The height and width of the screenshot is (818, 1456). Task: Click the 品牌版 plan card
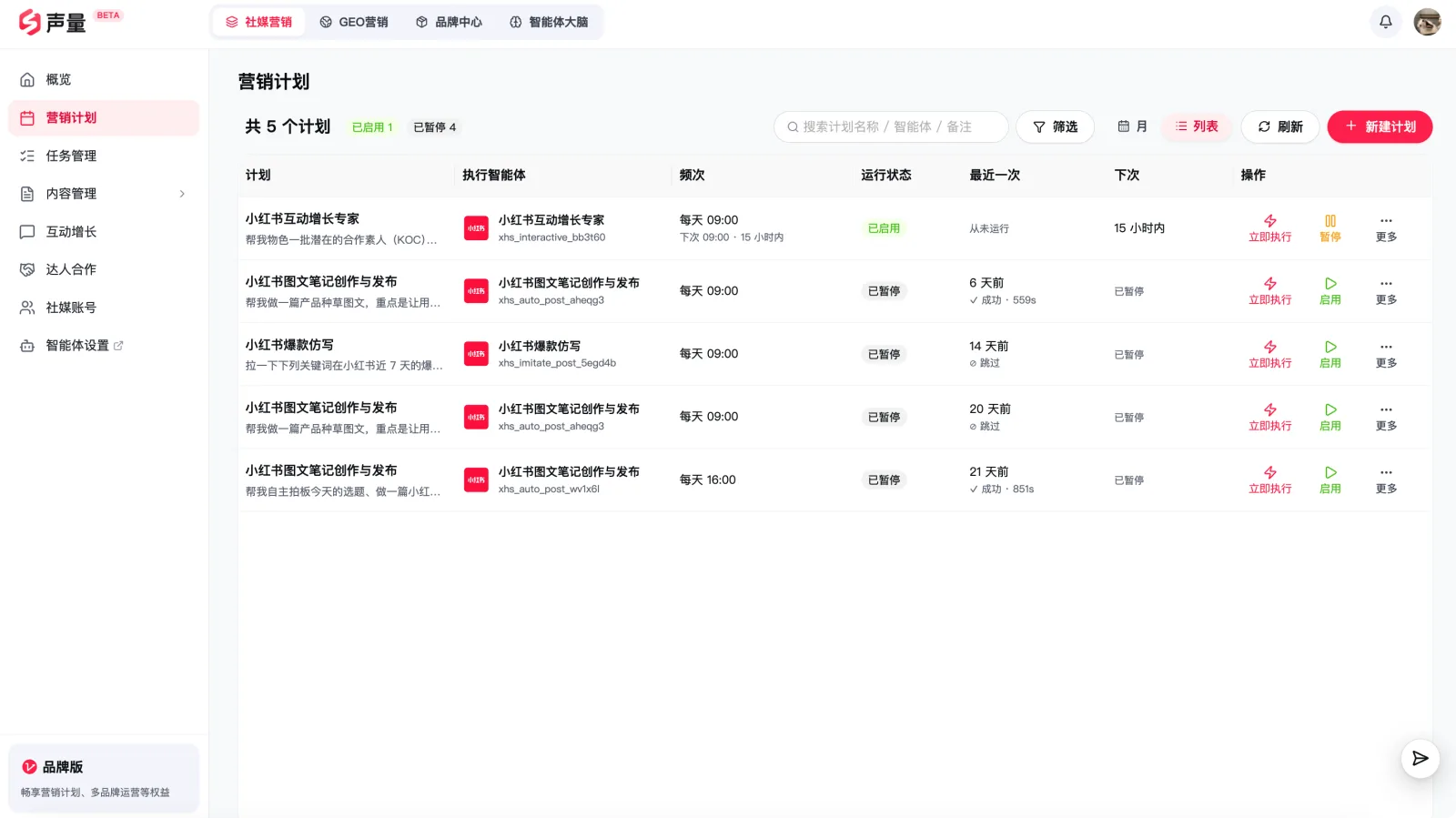[x=104, y=778]
